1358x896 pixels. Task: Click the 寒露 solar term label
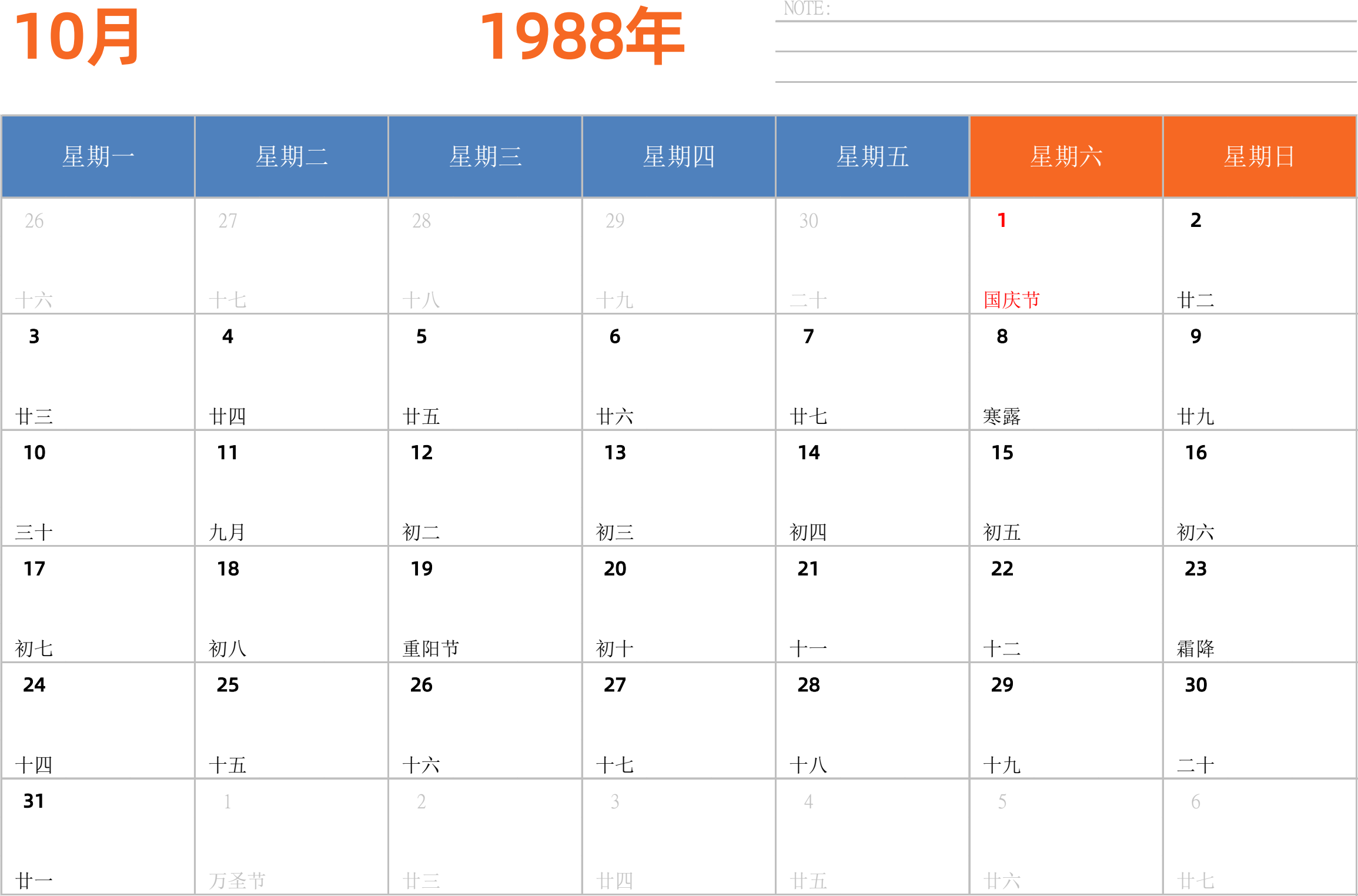[1002, 416]
